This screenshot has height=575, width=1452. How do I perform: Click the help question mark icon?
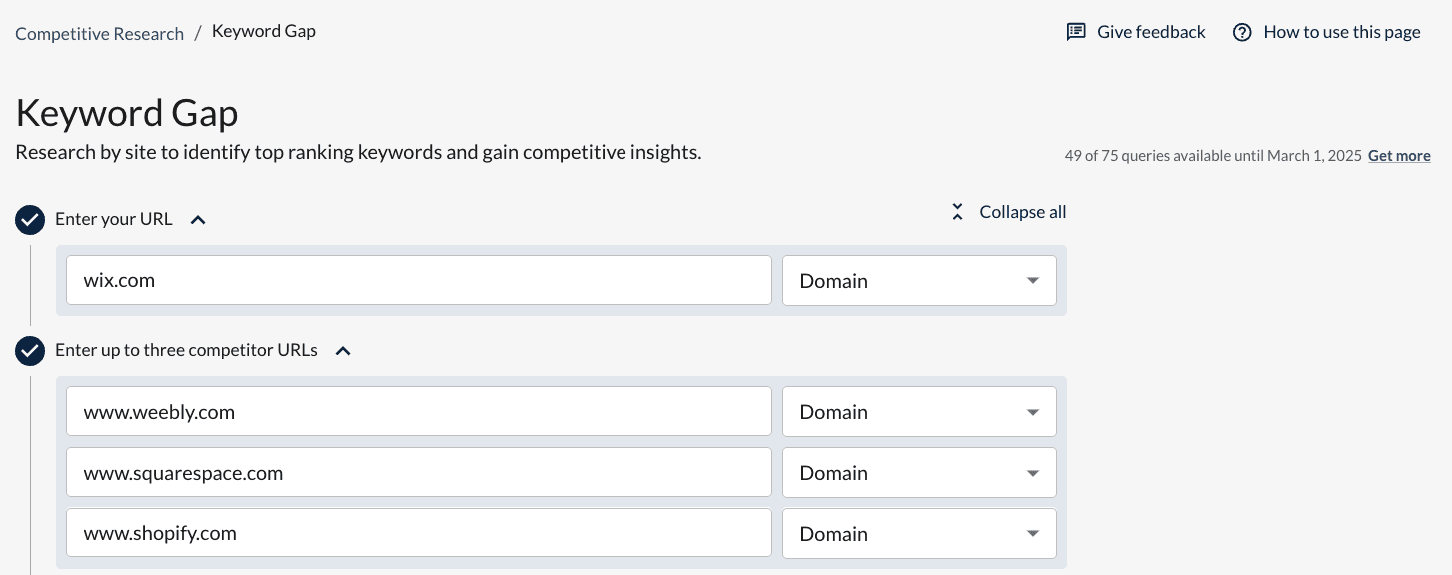(x=1242, y=32)
